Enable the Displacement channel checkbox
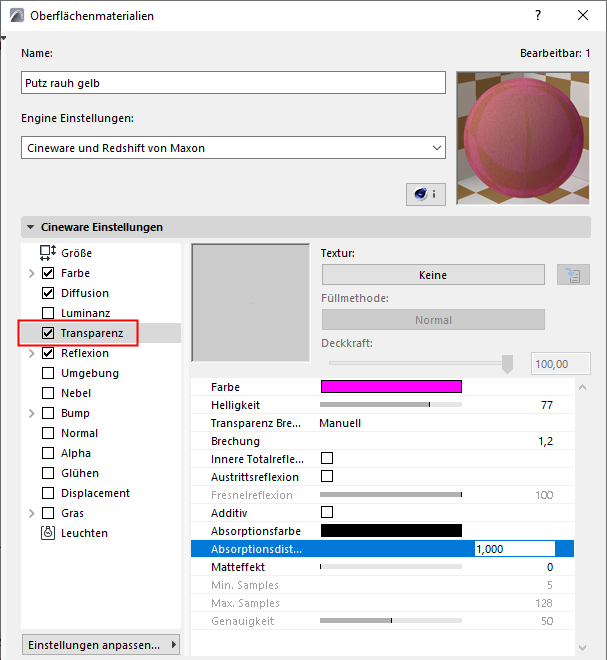Image resolution: width=607 pixels, height=660 pixels. tap(48, 493)
